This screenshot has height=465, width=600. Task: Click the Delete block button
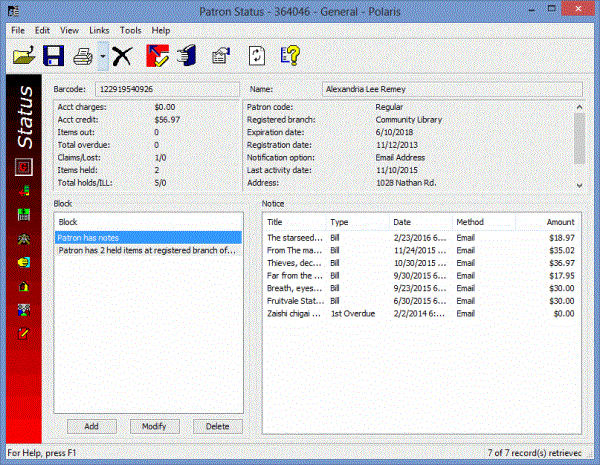[x=217, y=426]
